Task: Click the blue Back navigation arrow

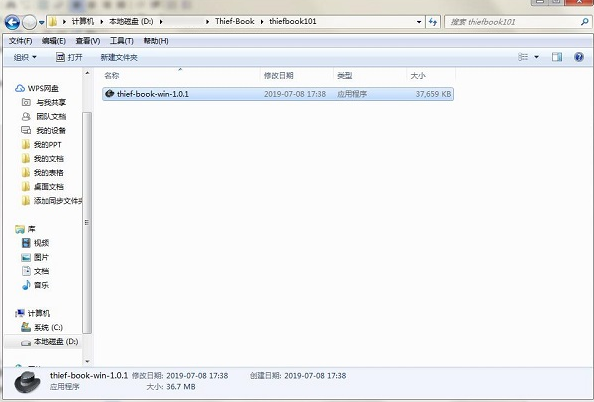Action: click(12, 22)
